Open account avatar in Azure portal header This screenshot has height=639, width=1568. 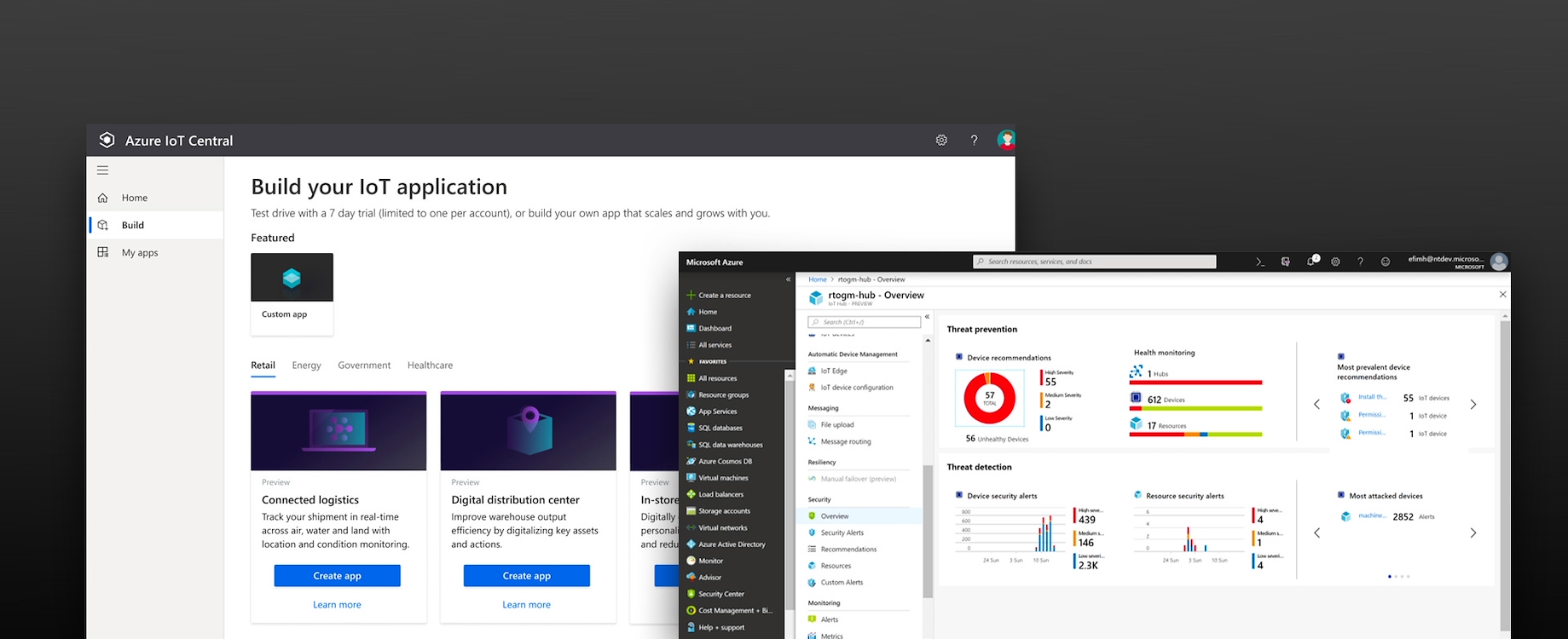click(x=1499, y=262)
